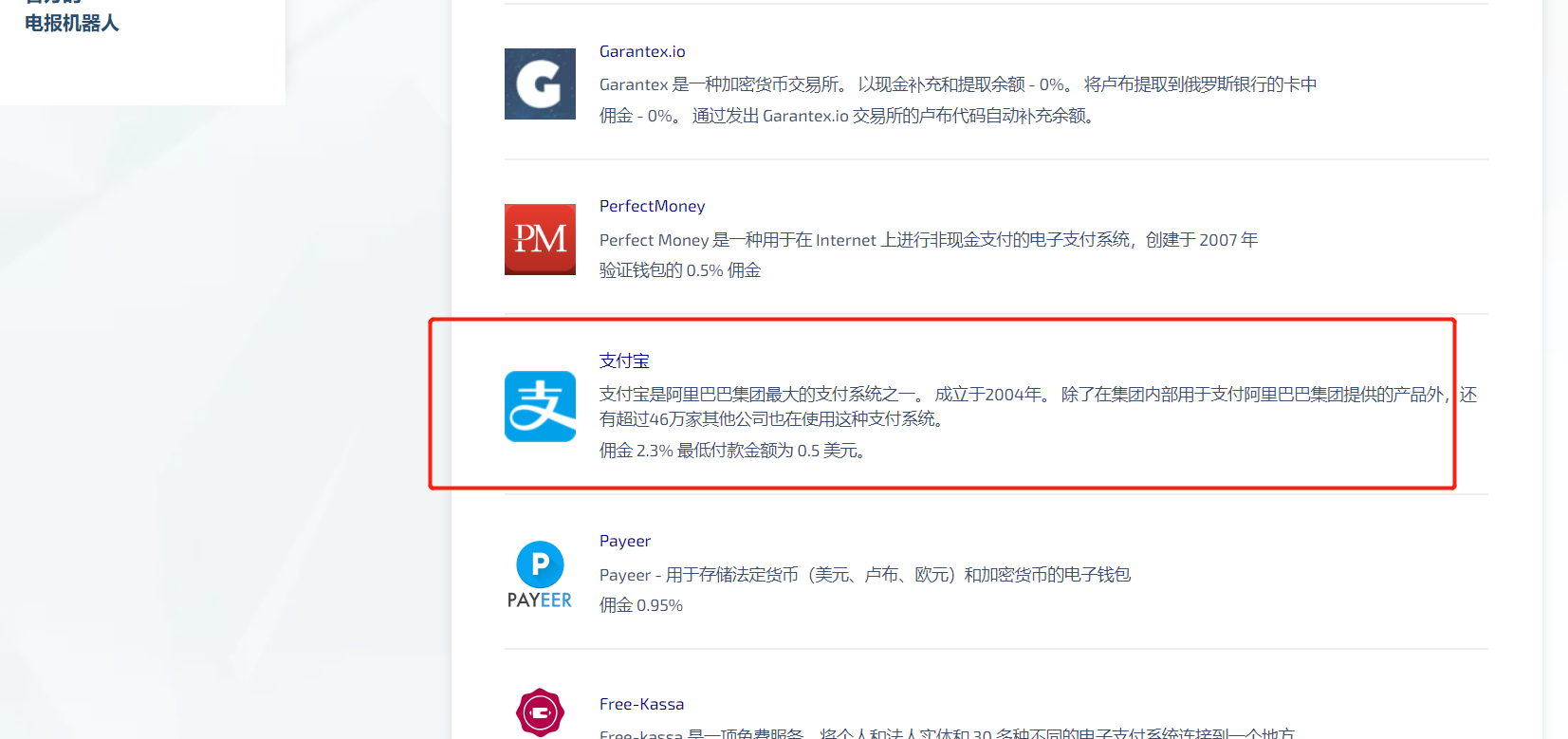Viewport: 1568px width, 739px height.
Task: Click text '支付宝是阿里巴巴集团最大的支付系统之一'
Action: click(758, 395)
